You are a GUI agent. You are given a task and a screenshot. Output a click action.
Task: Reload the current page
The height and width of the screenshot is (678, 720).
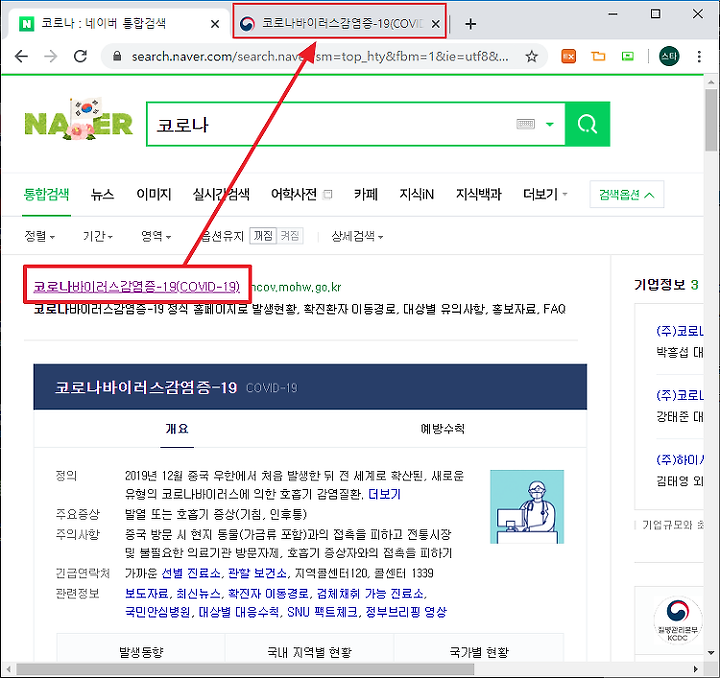click(x=80, y=56)
